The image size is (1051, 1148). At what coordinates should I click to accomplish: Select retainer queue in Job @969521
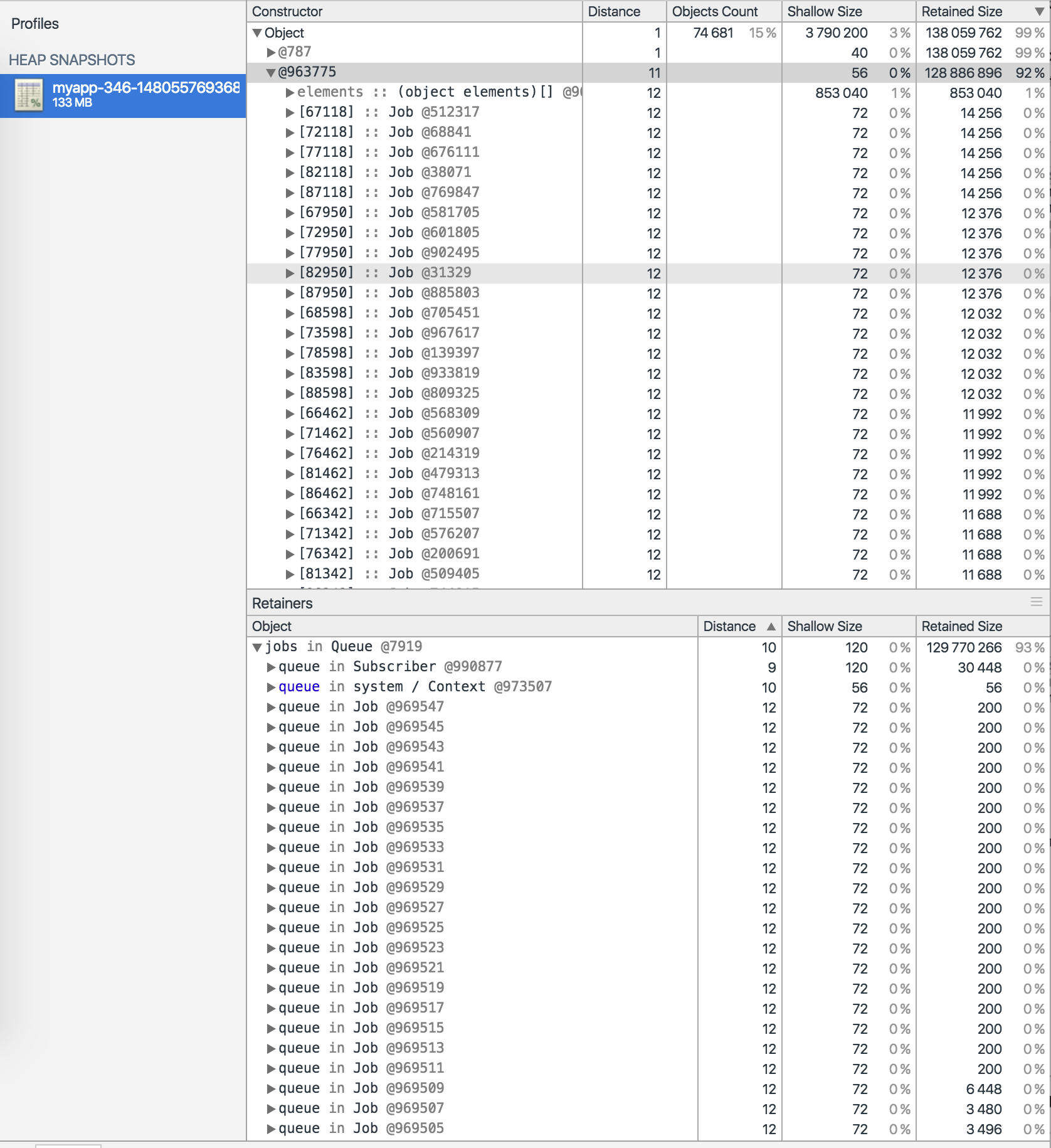coord(648,968)
